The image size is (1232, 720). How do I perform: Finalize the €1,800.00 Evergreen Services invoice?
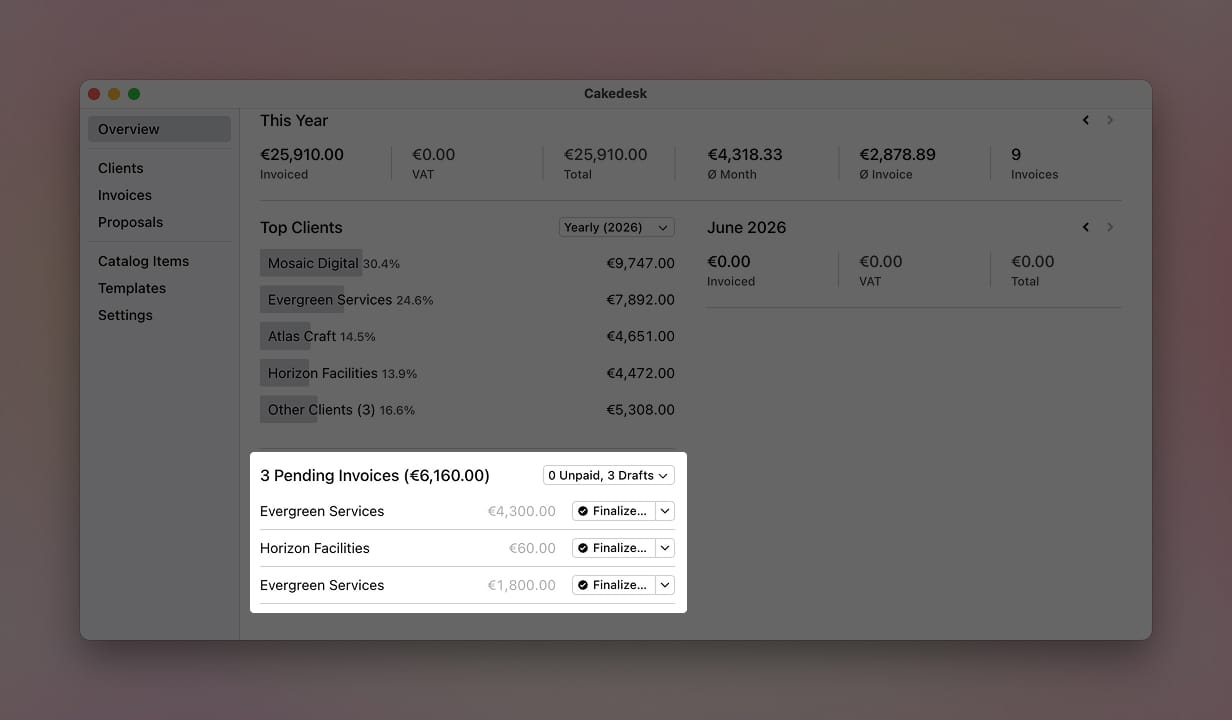click(x=613, y=585)
